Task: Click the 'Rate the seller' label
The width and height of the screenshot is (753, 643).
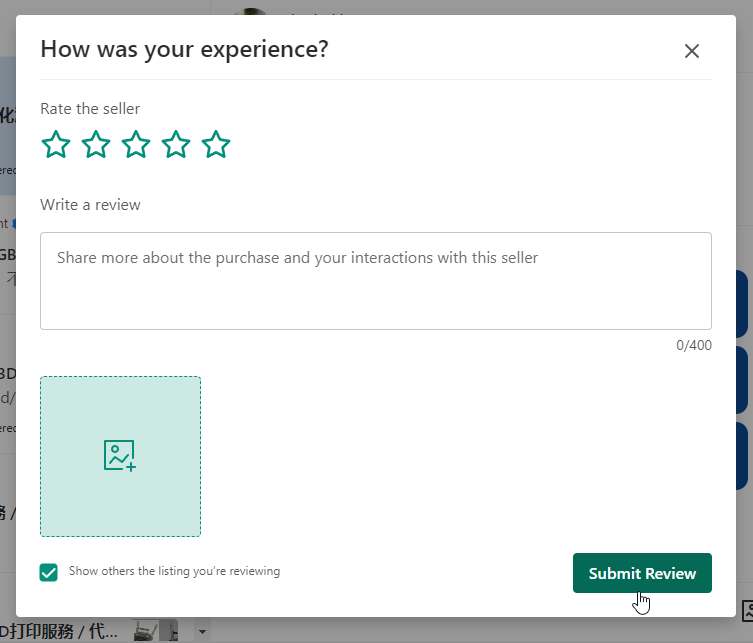Action: [x=90, y=109]
